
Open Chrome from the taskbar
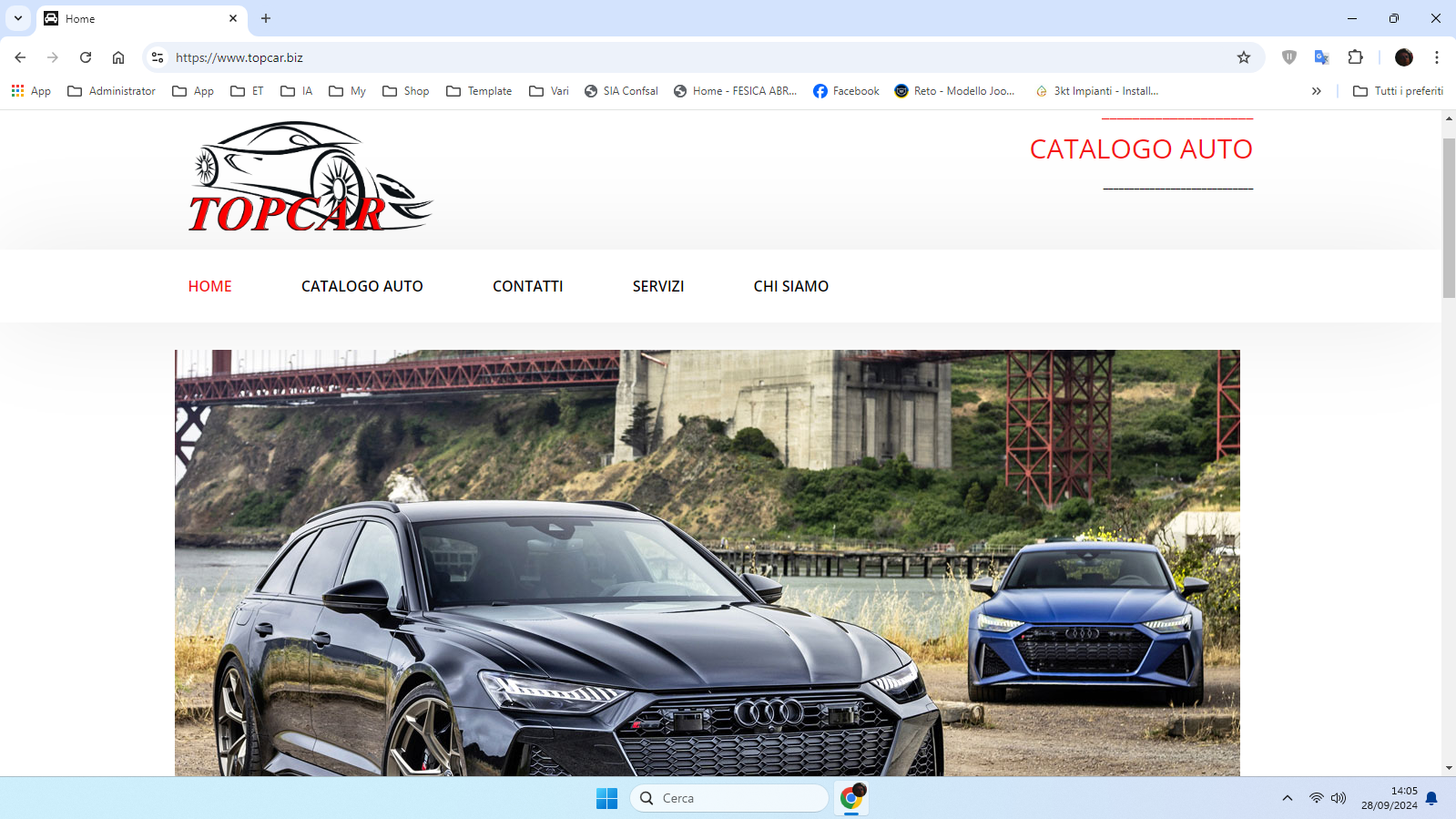tap(851, 798)
